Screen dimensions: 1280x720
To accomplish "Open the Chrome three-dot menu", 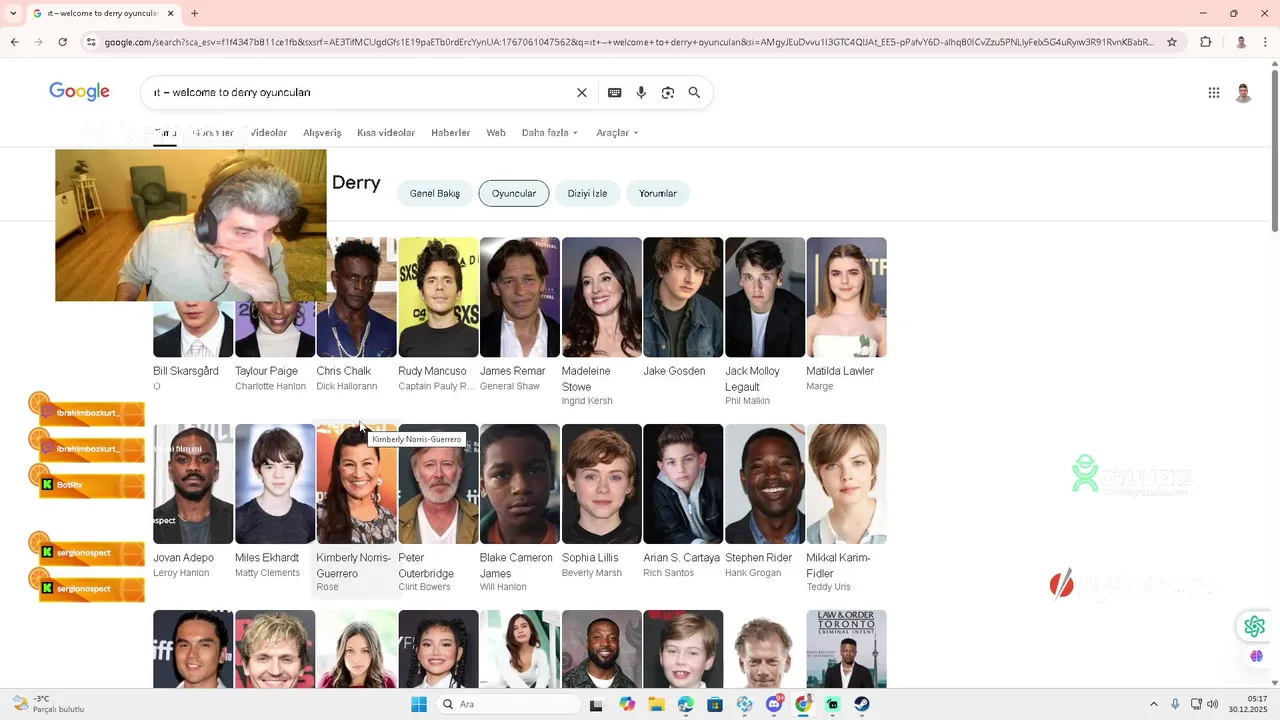I will (1266, 42).
